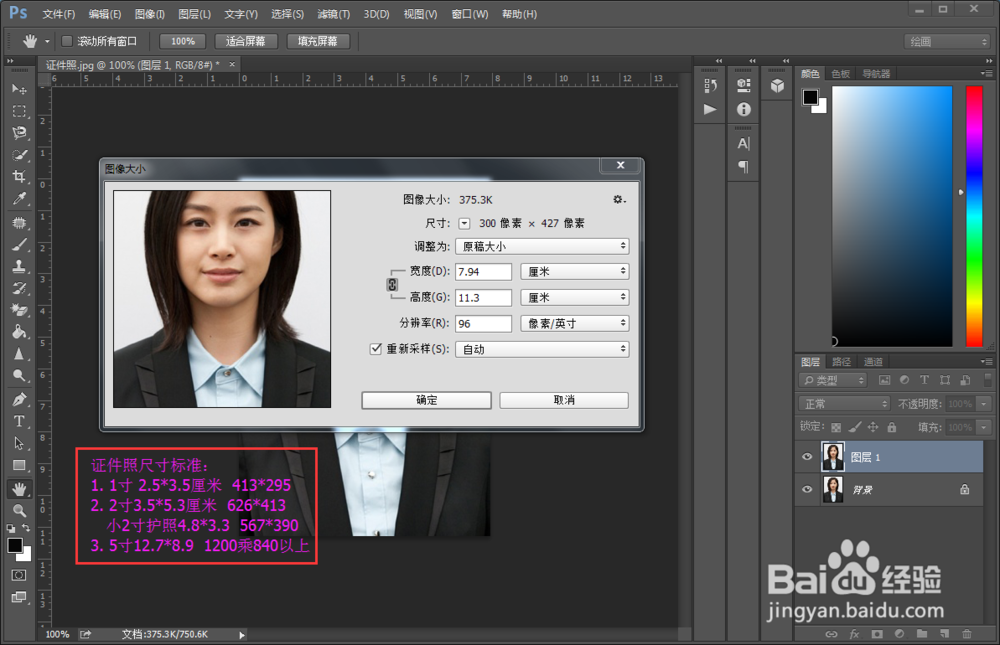Open resolution unit dropdown 像素/英寸
The height and width of the screenshot is (645, 1000).
tap(575, 323)
